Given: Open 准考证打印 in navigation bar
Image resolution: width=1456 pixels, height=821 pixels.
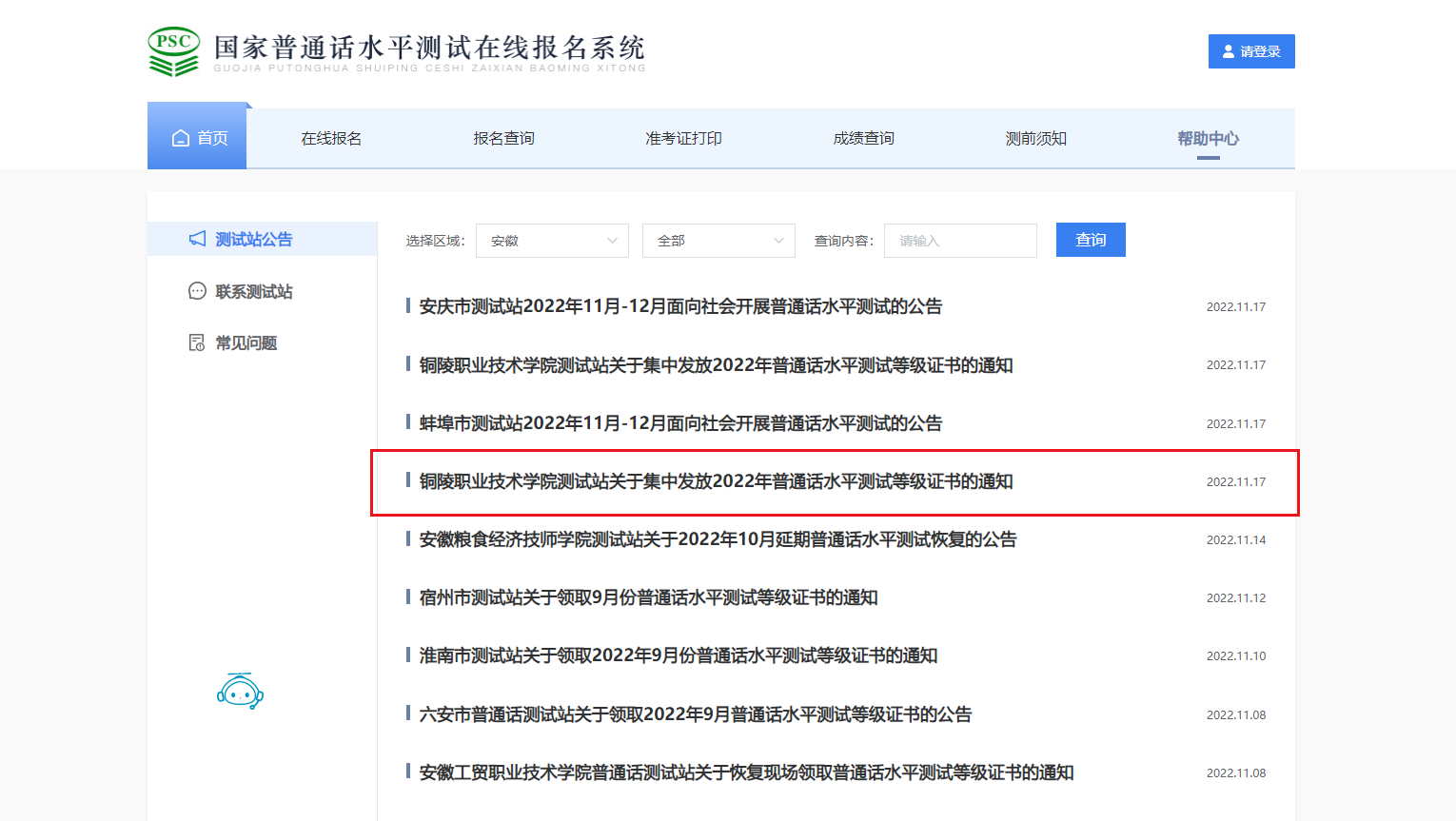Looking at the screenshot, I should 683,139.
